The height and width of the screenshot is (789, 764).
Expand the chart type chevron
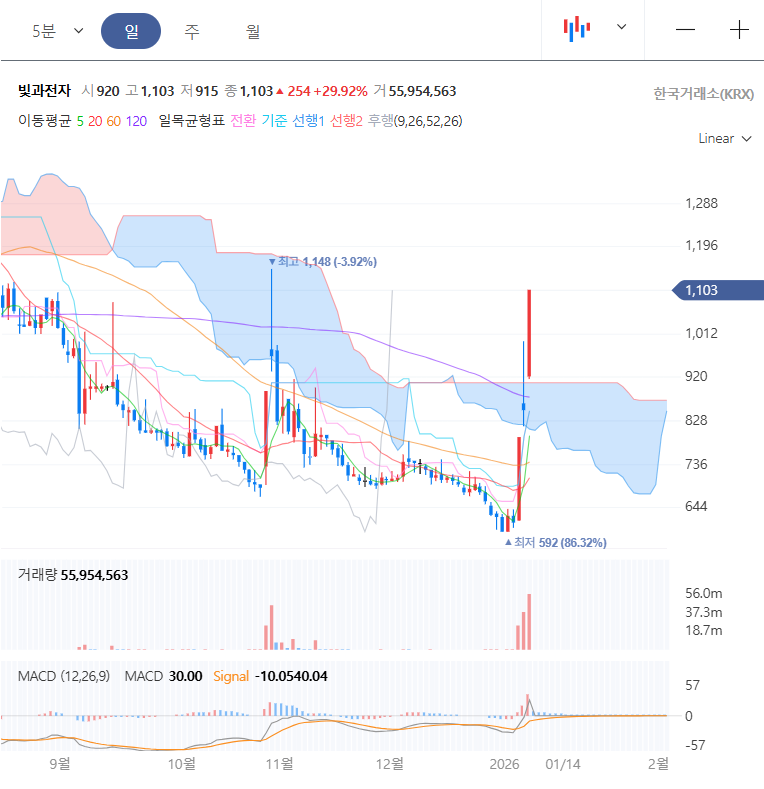(622, 27)
